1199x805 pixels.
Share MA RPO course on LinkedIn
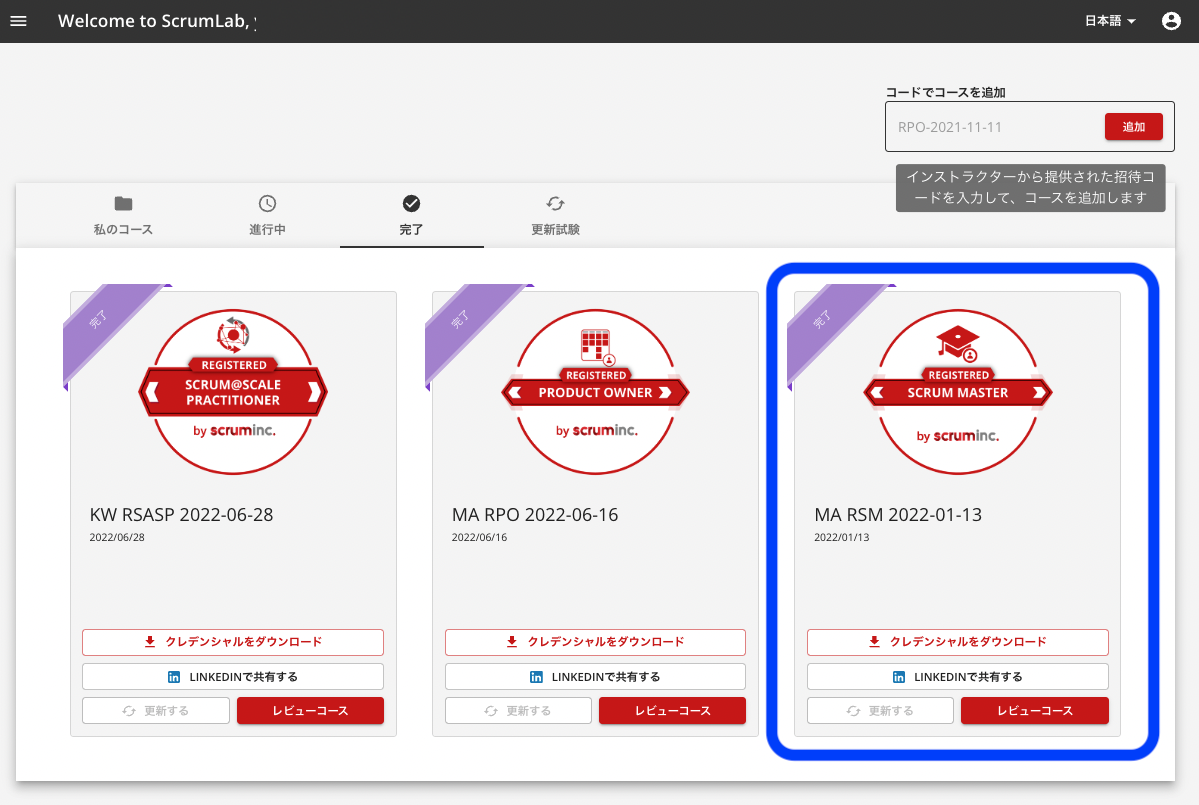(x=596, y=677)
